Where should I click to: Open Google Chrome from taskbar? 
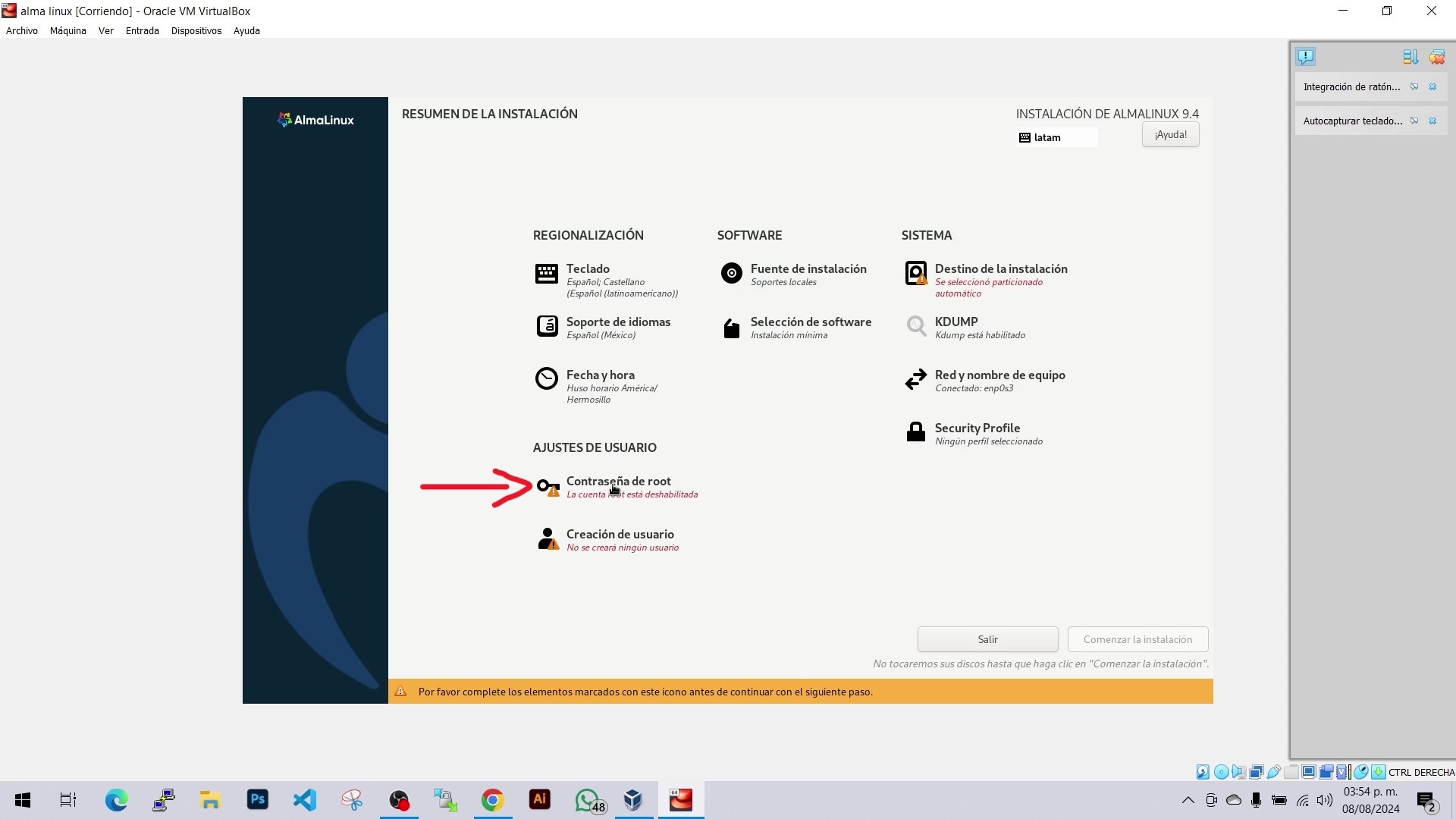(x=493, y=800)
